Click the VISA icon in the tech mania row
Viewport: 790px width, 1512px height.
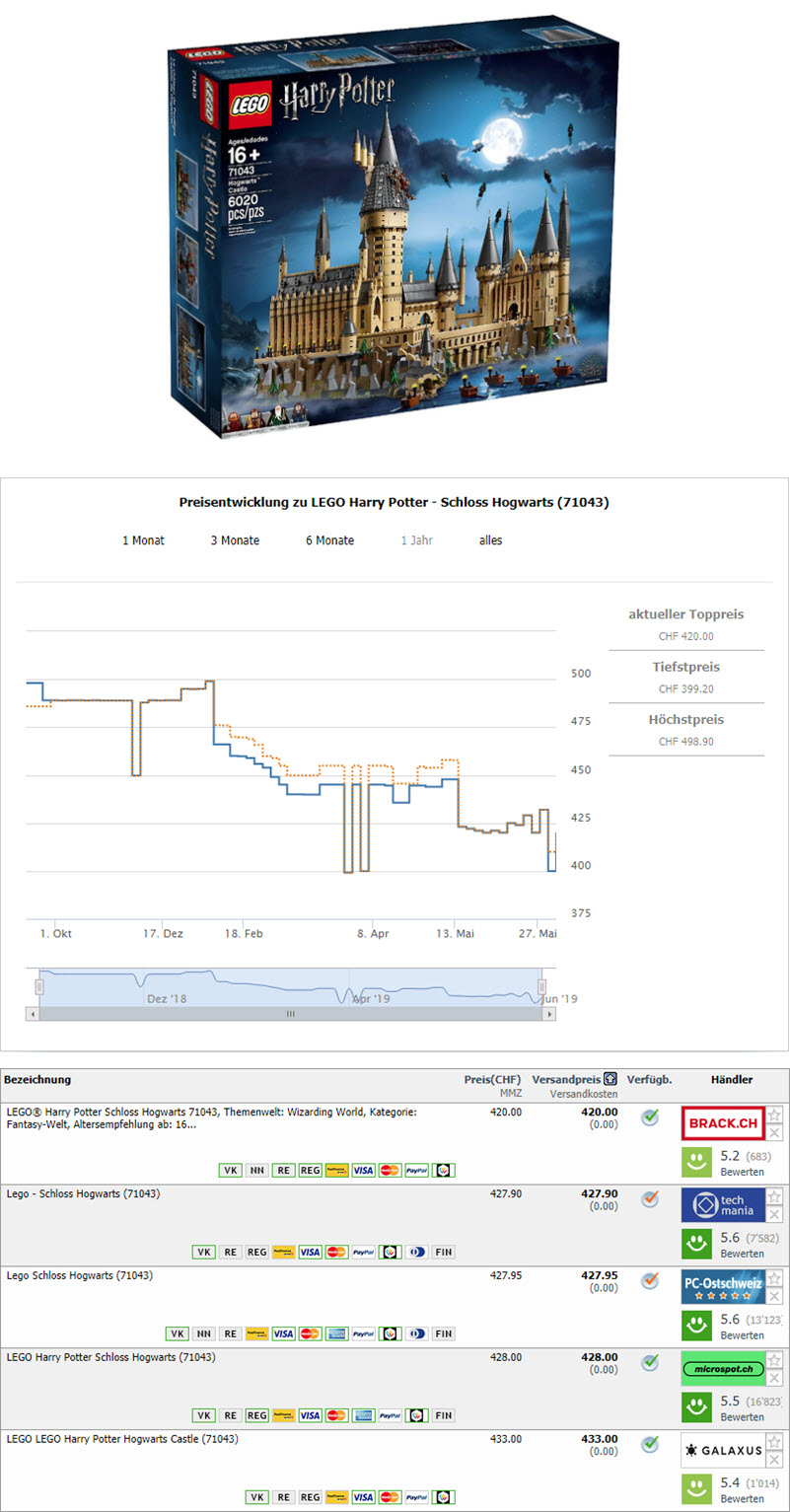coord(310,1252)
